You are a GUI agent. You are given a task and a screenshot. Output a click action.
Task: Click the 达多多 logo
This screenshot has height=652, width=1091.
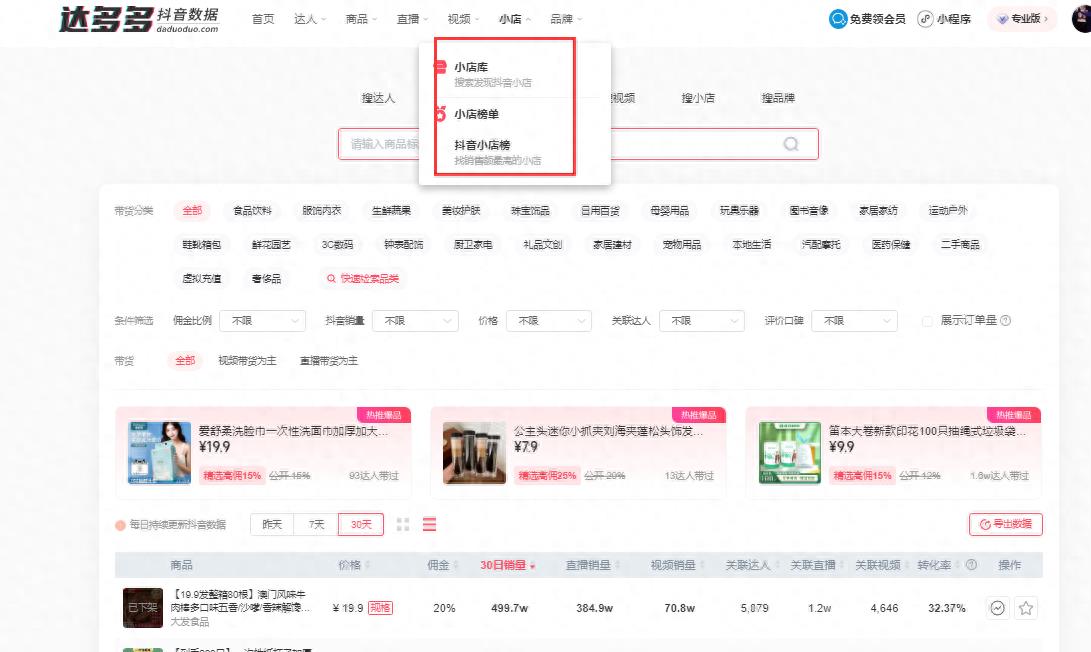(139, 19)
